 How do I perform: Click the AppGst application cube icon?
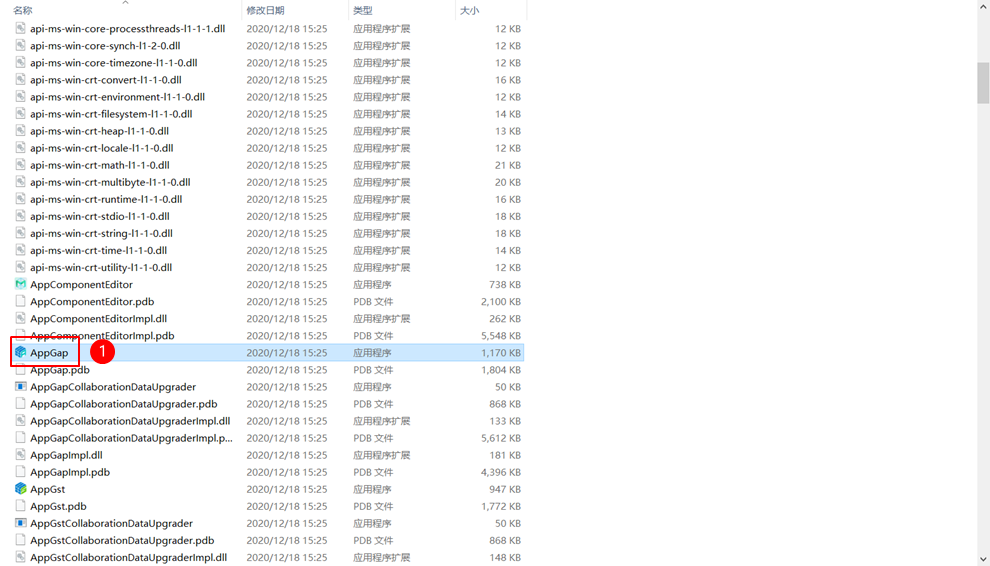[21, 489]
